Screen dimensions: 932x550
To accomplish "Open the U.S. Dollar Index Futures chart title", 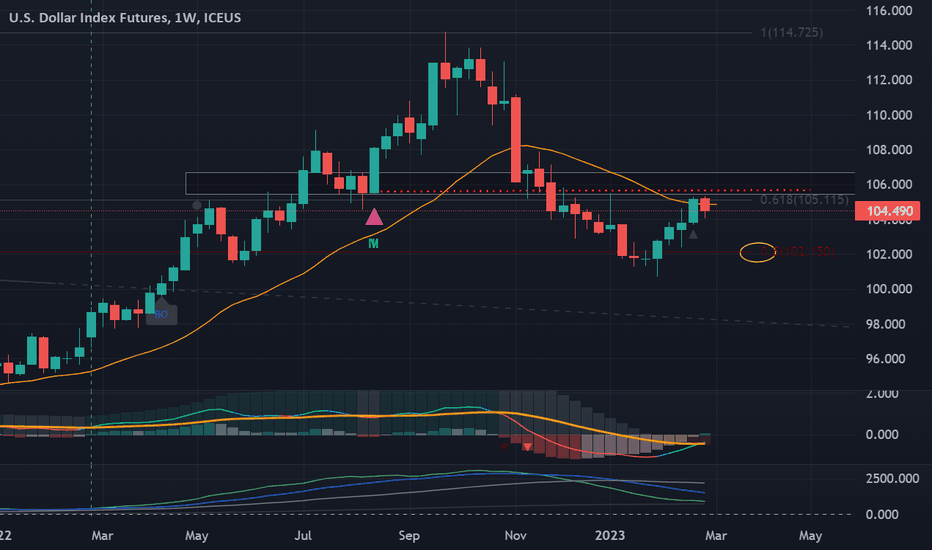I will coord(125,18).
